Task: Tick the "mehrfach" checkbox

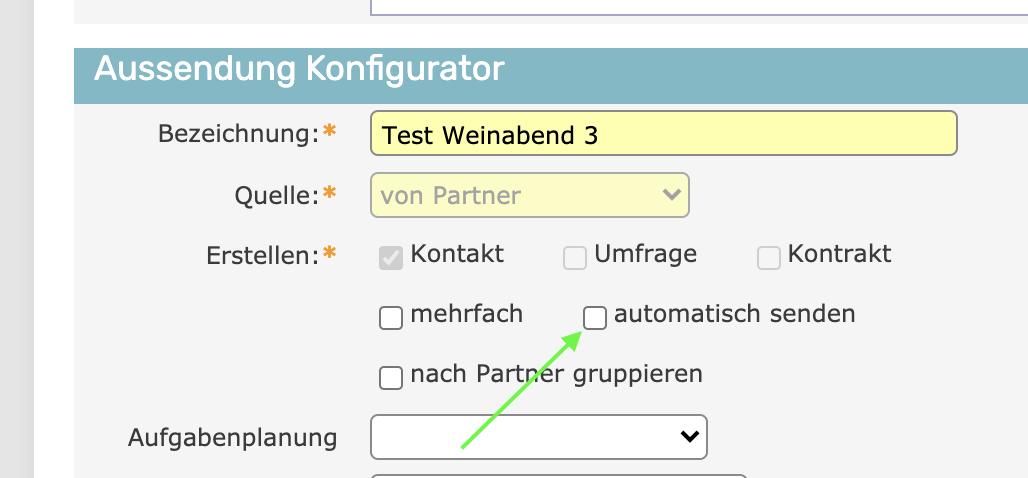Action: (391, 318)
